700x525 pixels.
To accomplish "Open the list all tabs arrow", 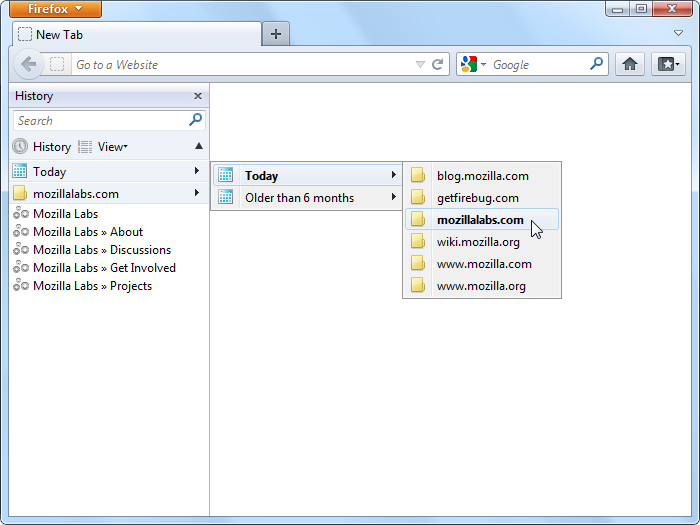I will pyautogui.click(x=678, y=33).
